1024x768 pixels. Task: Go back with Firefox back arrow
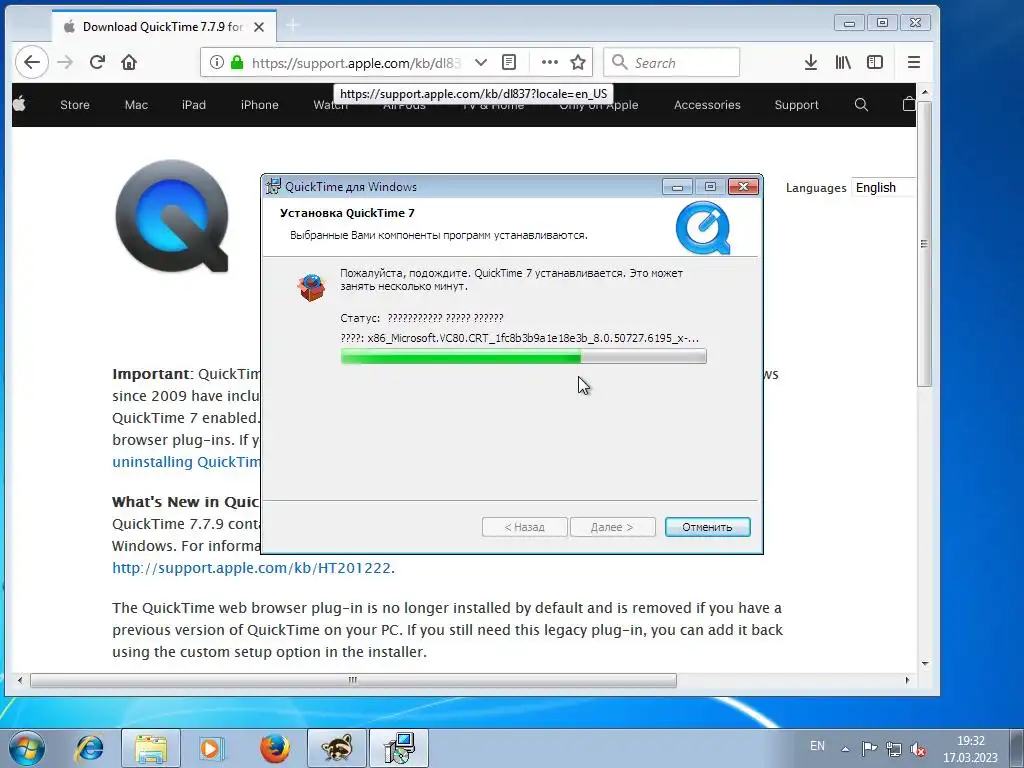point(31,62)
